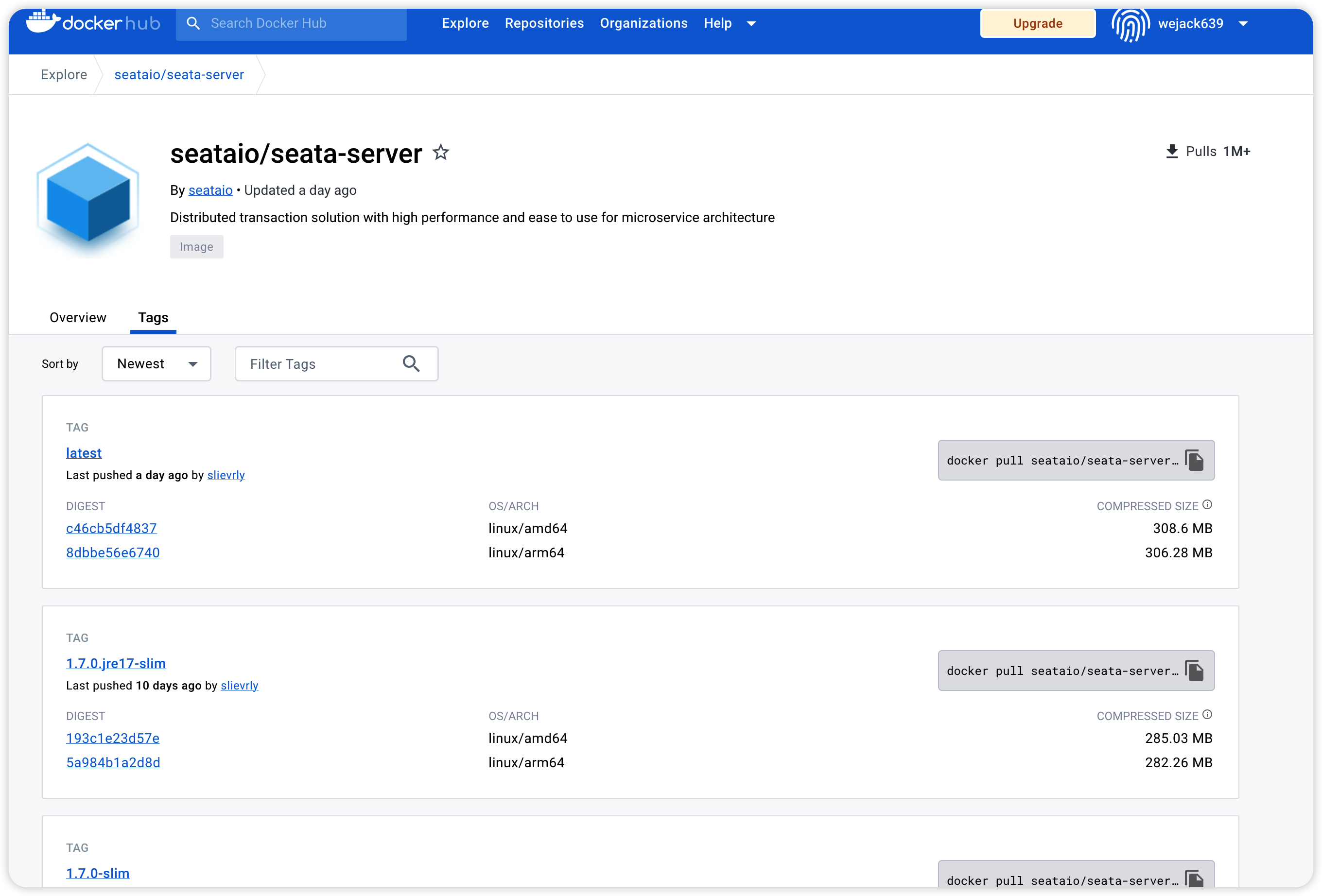The image size is (1322, 896).
Task: Star the seataio/seata-server repository
Action: tap(441, 153)
